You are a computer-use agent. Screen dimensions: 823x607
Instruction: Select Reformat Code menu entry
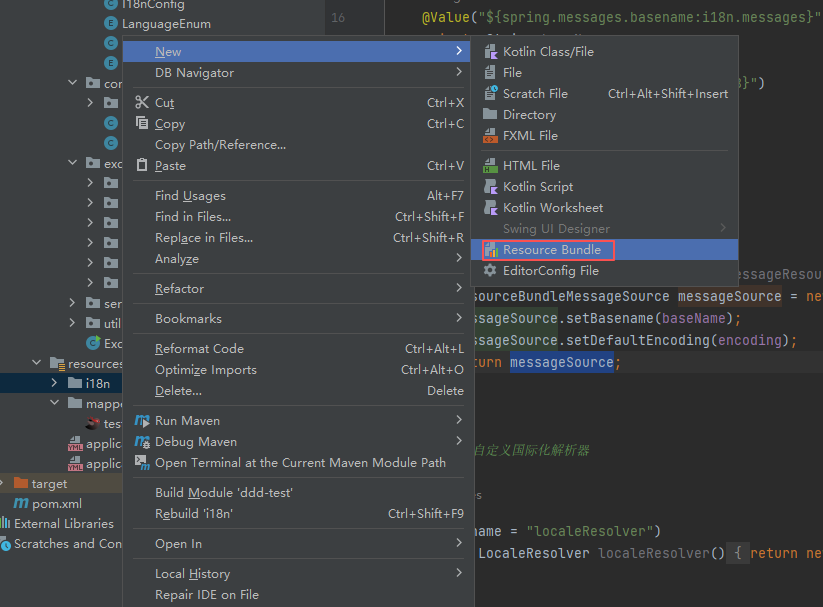pyautogui.click(x=299, y=349)
